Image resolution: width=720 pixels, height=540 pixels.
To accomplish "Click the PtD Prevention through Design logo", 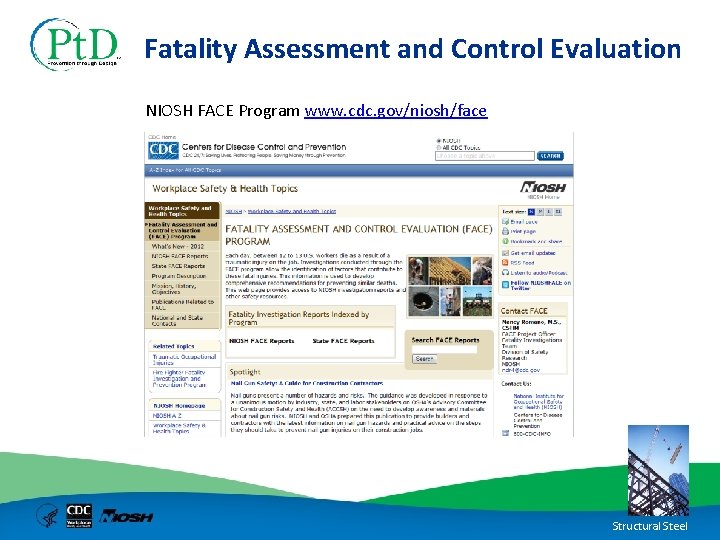I will tap(75, 44).
